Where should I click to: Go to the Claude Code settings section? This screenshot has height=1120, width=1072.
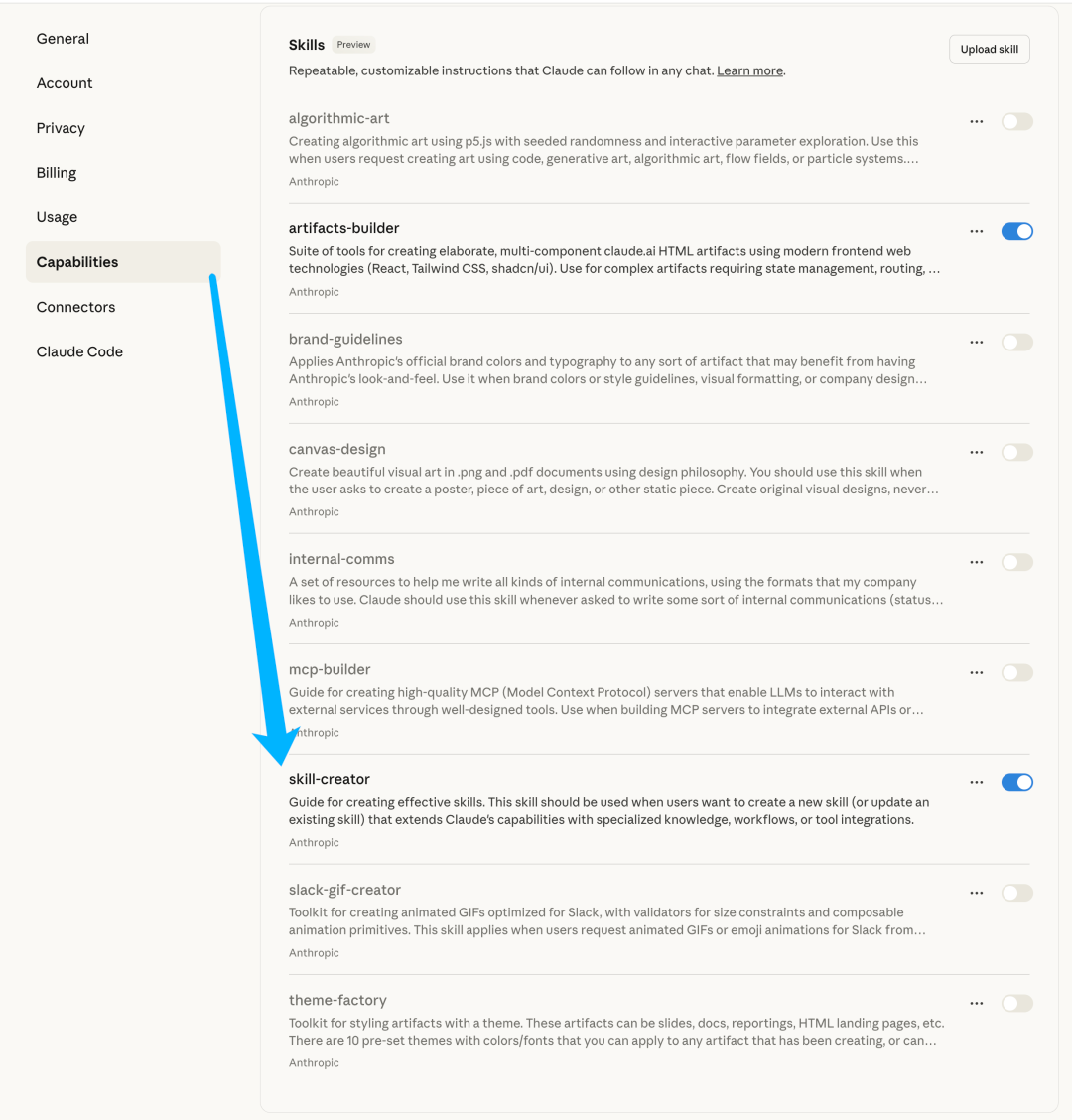(x=79, y=351)
